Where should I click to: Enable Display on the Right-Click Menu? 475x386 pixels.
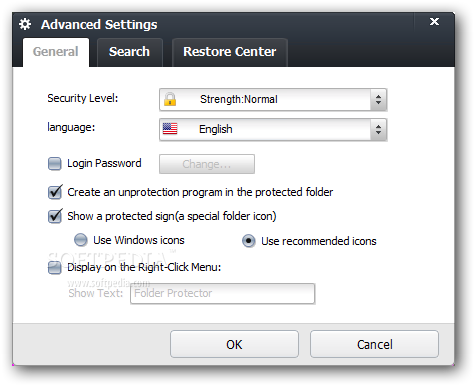pos(55,267)
